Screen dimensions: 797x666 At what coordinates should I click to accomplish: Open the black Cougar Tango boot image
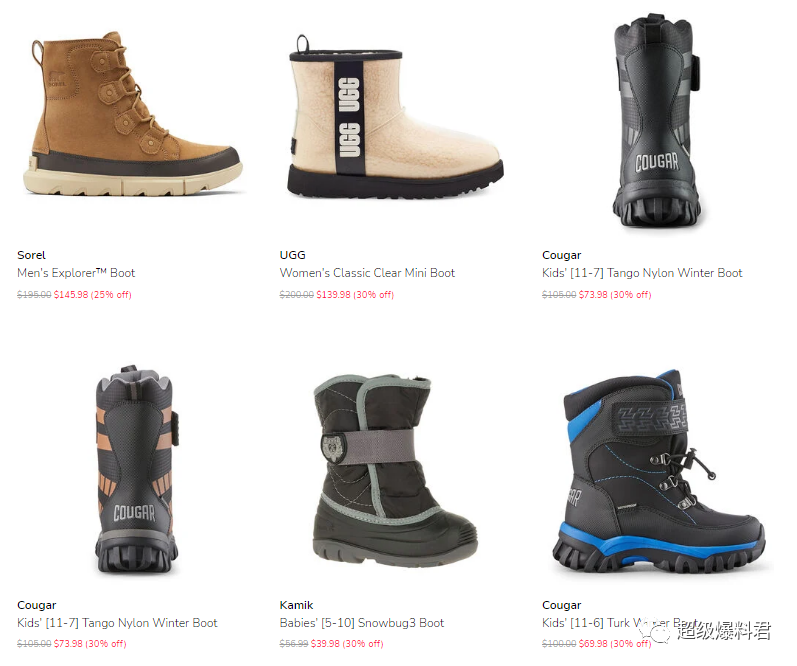(x=656, y=120)
